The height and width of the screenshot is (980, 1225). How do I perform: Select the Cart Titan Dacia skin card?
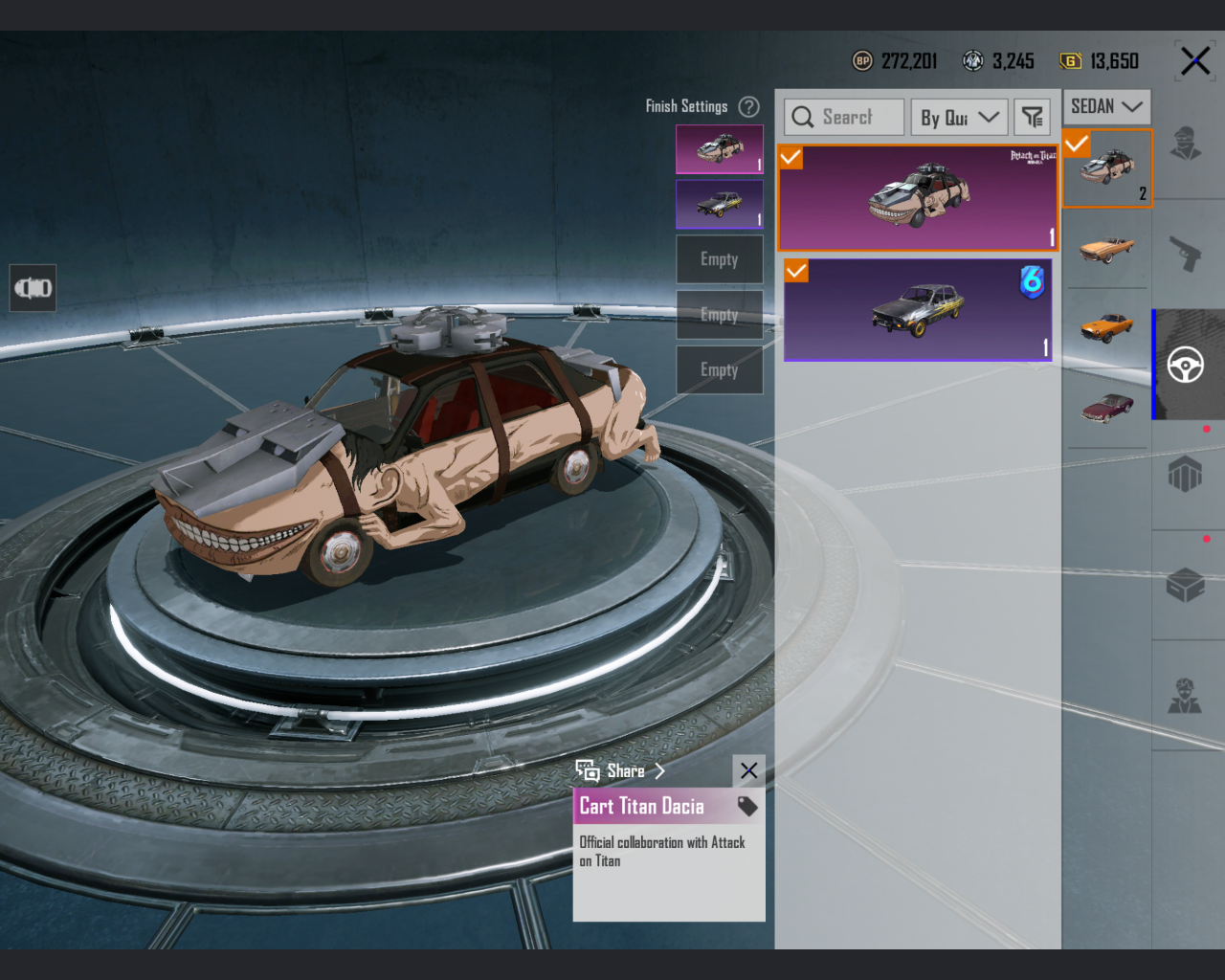coord(918,197)
